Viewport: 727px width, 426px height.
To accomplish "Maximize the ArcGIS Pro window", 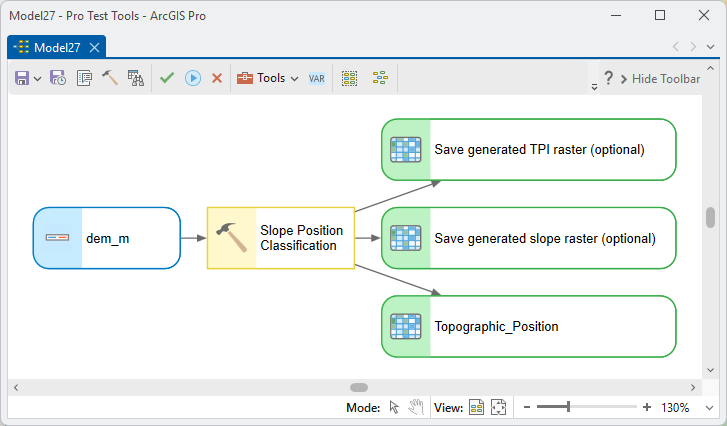I will [660, 15].
